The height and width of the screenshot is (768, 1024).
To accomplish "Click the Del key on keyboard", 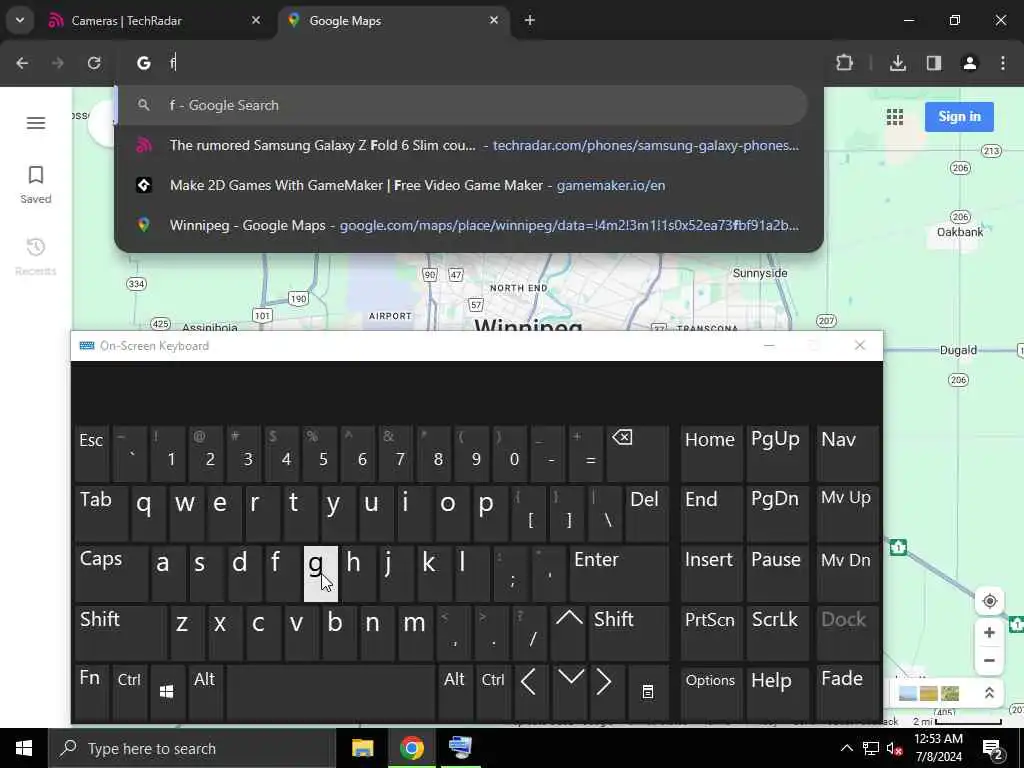I will (x=647, y=513).
